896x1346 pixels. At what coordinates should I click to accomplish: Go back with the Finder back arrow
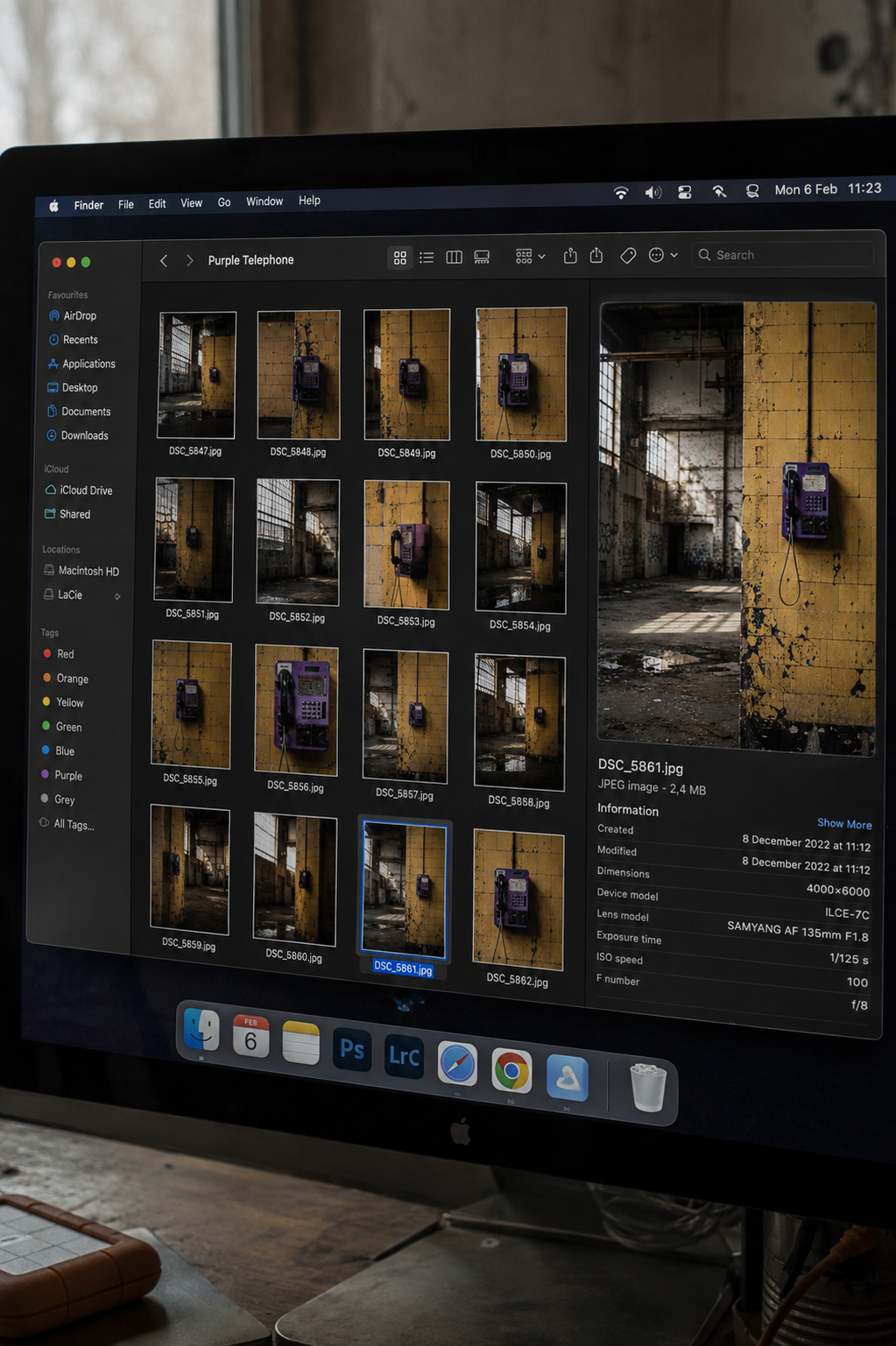(164, 260)
